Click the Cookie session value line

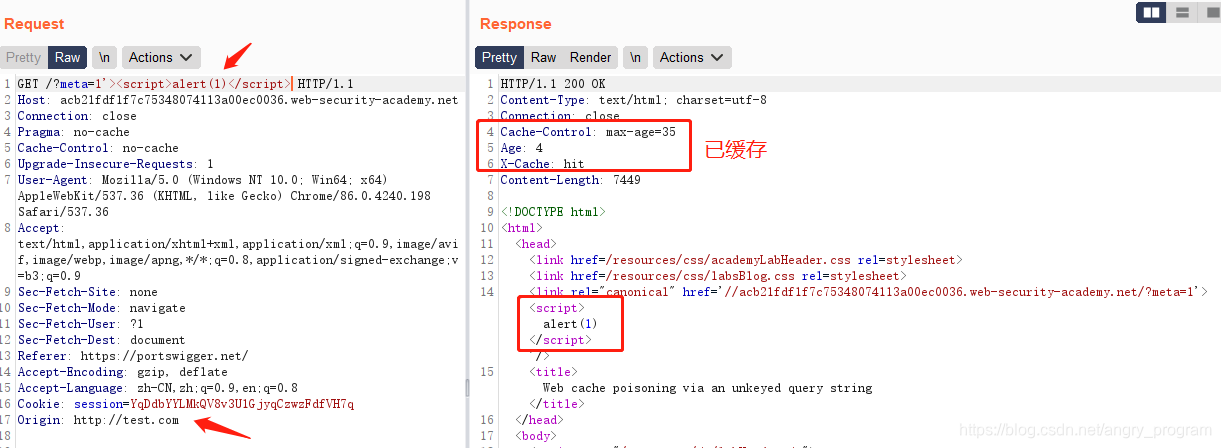tap(185, 404)
